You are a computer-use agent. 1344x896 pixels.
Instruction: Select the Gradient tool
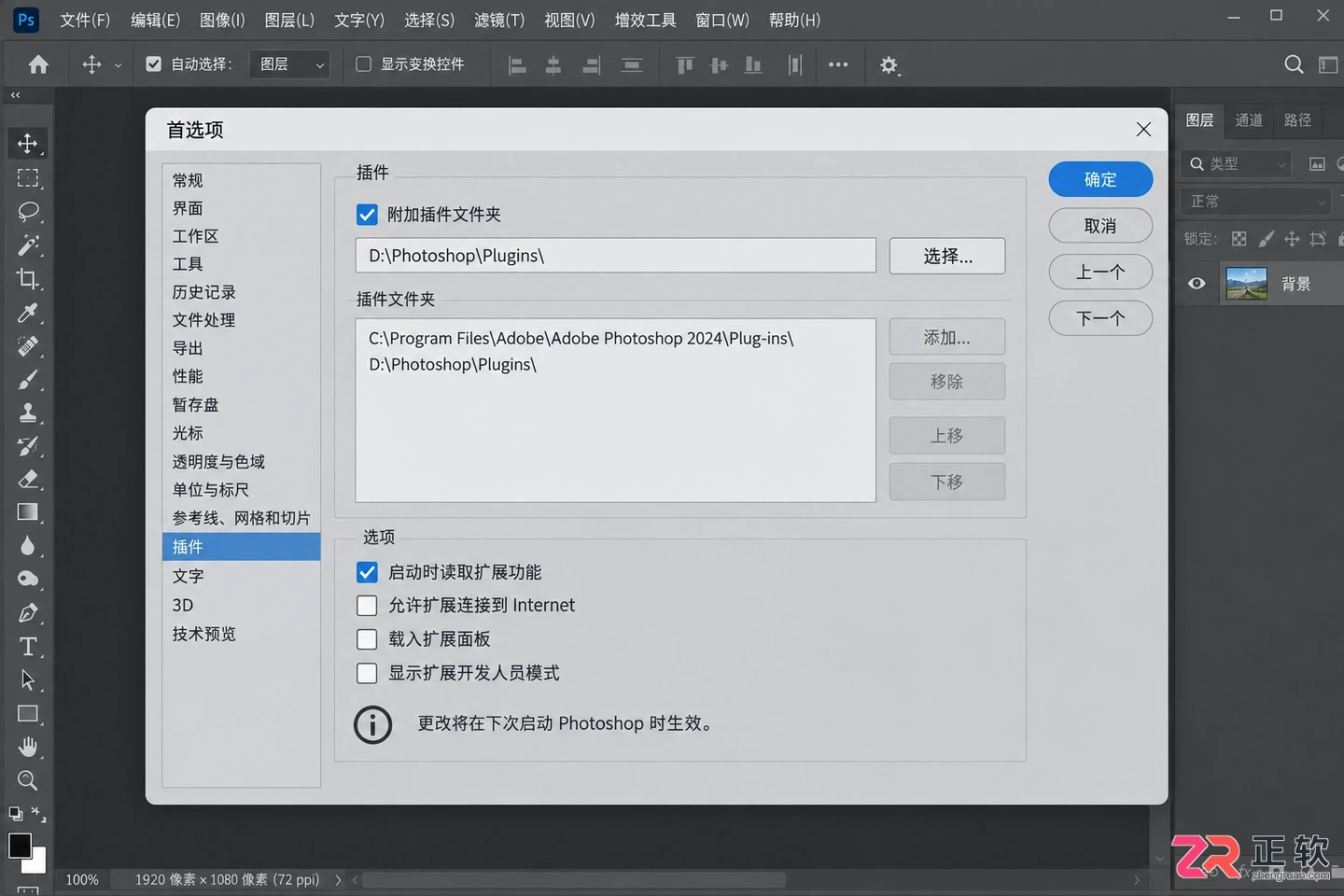pos(28,512)
